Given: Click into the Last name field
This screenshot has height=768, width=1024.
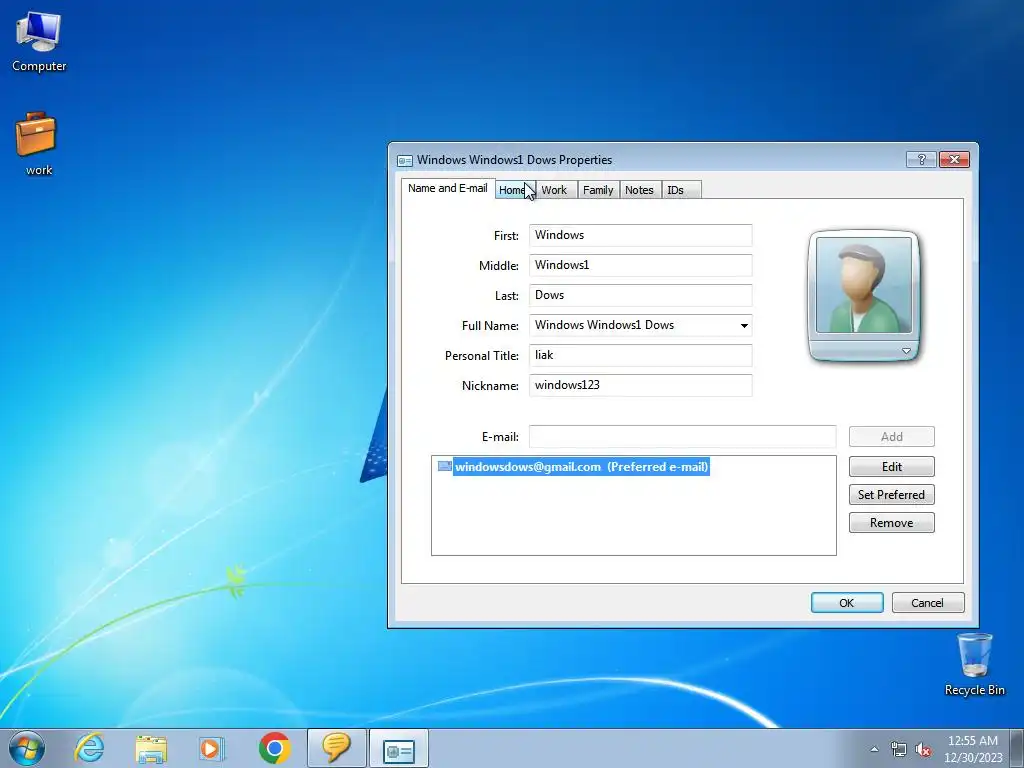Looking at the screenshot, I should 640,295.
